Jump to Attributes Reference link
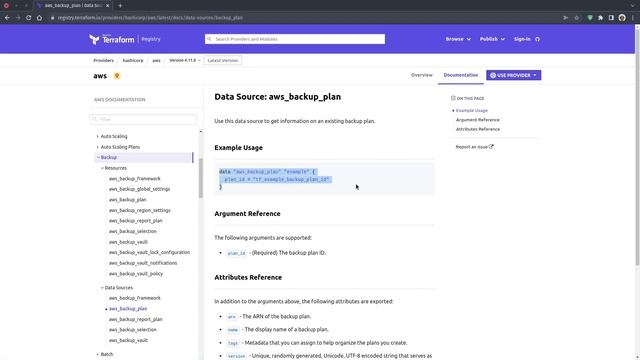 (478, 129)
